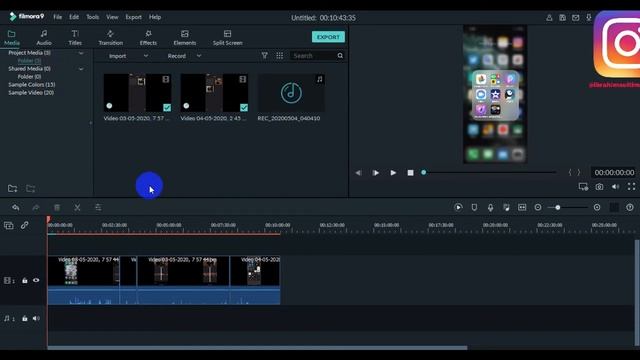Click the timeline Delete trash icon
640x360 pixels.
click(57, 207)
